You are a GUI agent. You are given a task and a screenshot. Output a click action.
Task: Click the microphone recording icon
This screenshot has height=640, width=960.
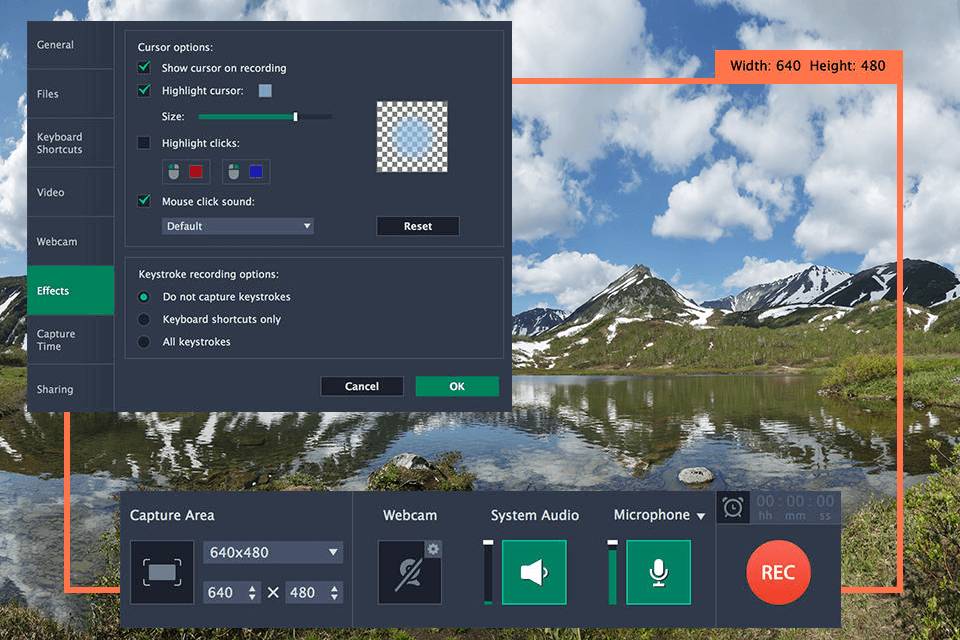pyautogui.click(x=659, y=572)
